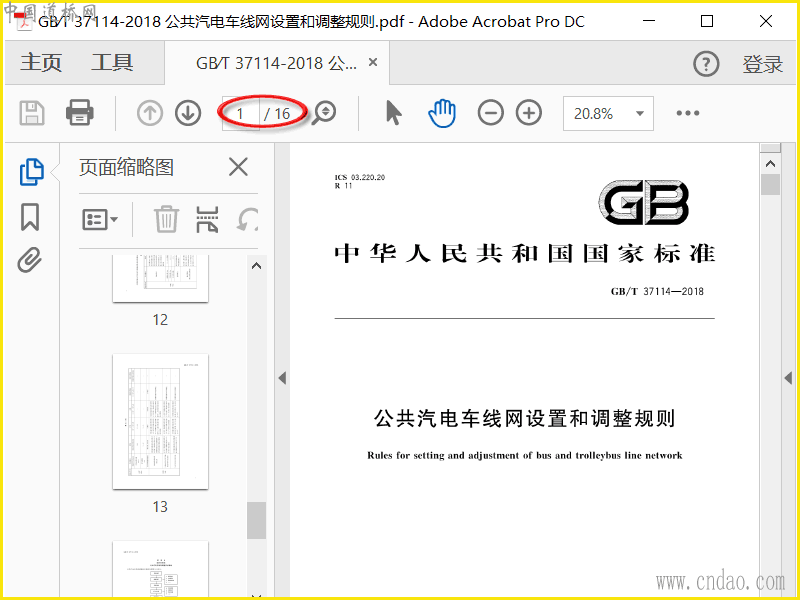Click the GB/T 37114—2018 standard number

[x=657, y=291]
